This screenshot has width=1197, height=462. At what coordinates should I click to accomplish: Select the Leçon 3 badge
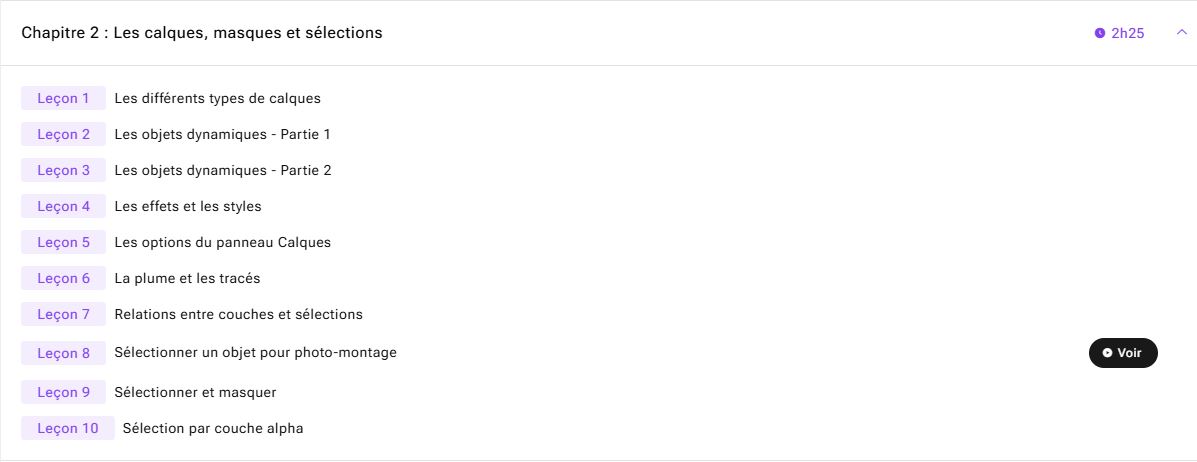click(x=63, y=170)
